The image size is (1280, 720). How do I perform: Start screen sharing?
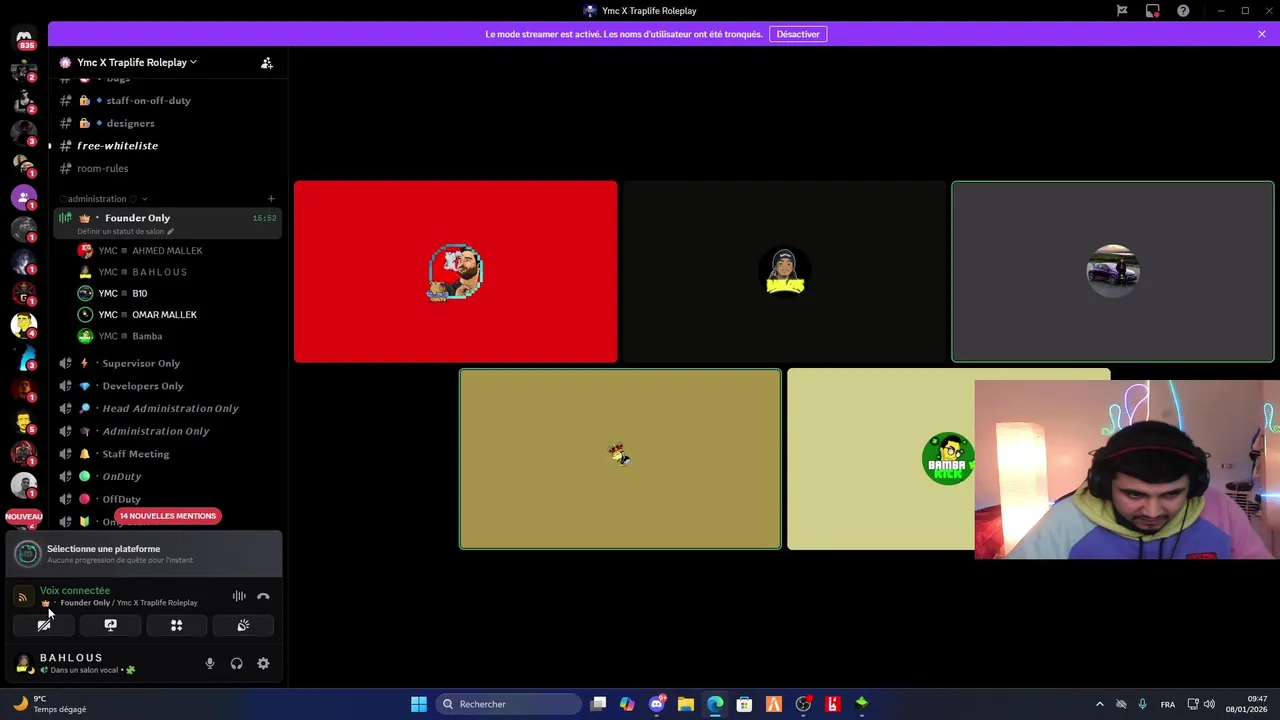[x=110, y=625]
